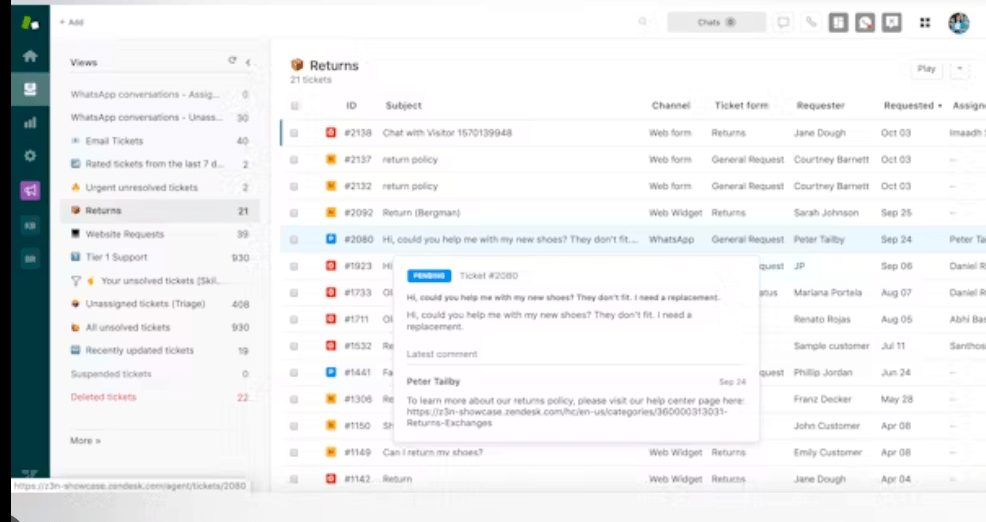This screenshot has height=522, width=986.
Task: Click the purple megaphone sidebar icon
Action: coord(30,190)
